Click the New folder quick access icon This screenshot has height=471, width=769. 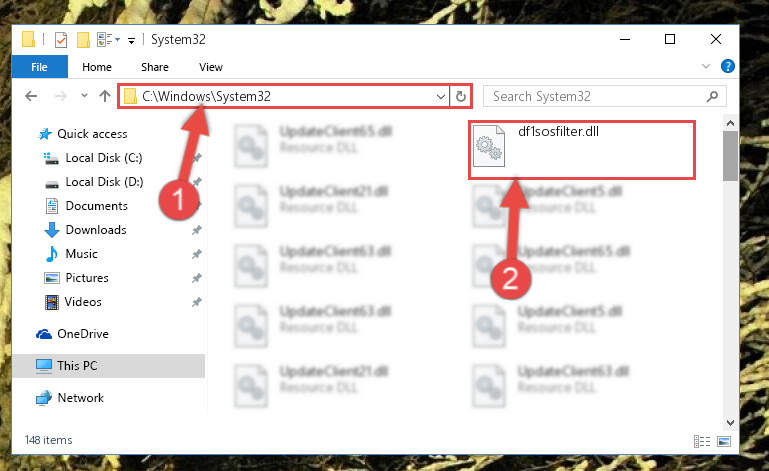[x=83, y=40]
